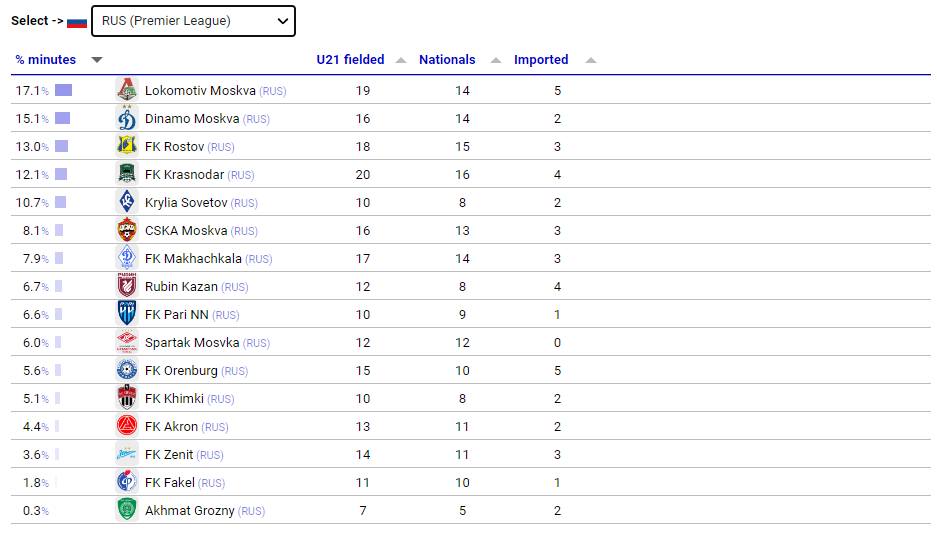937x538 pixels.
Task: Click the FK Fakel club crest
Action: pos(127,482)
